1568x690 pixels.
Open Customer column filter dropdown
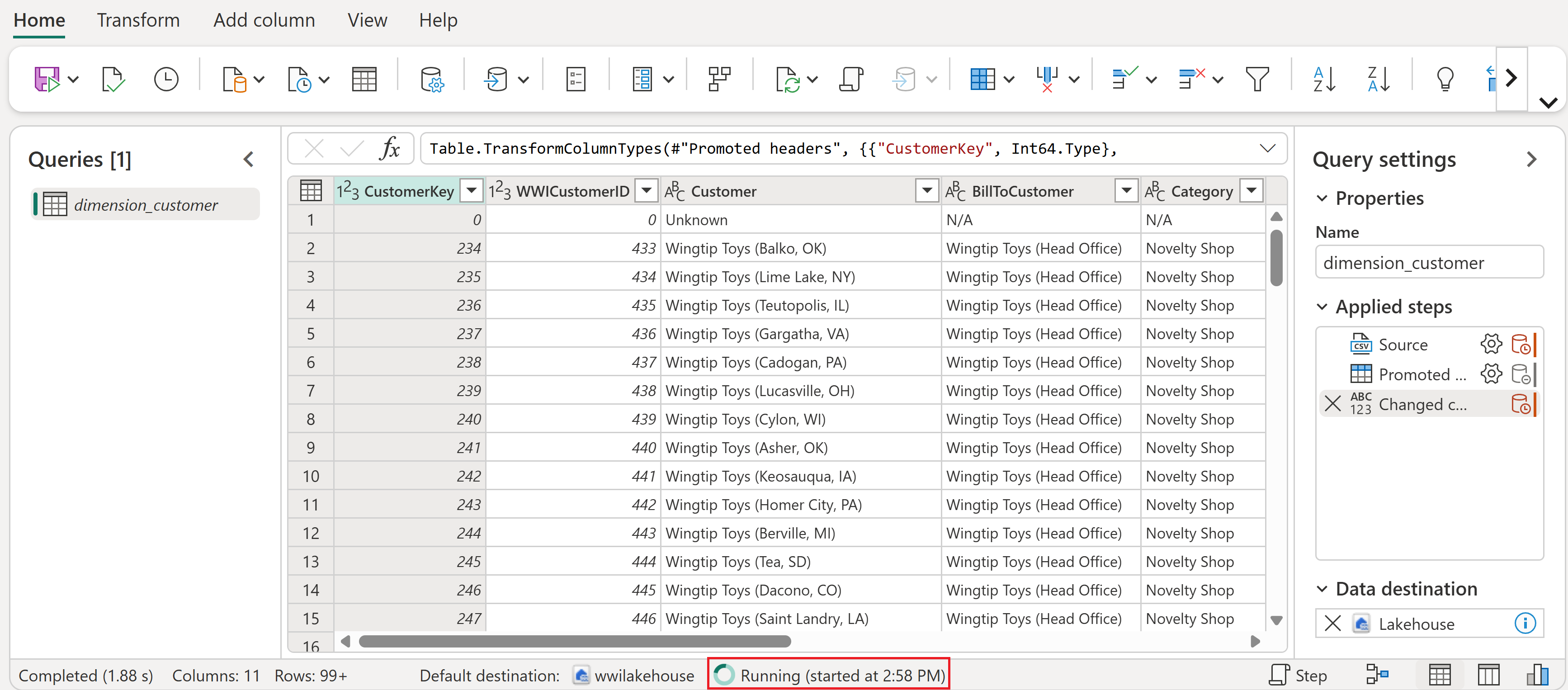tap(927, 191)
